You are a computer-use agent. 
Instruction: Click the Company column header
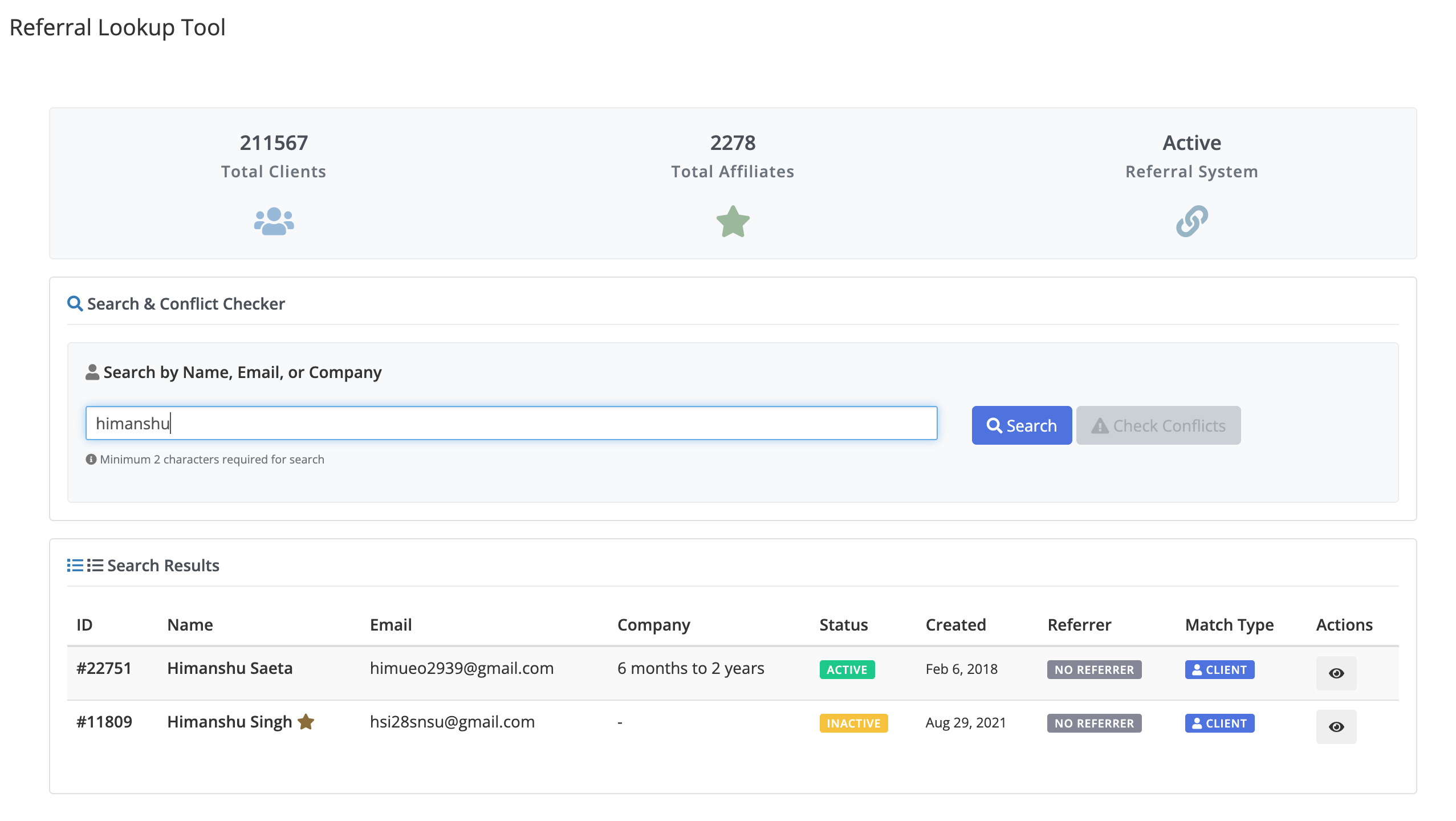653,625
